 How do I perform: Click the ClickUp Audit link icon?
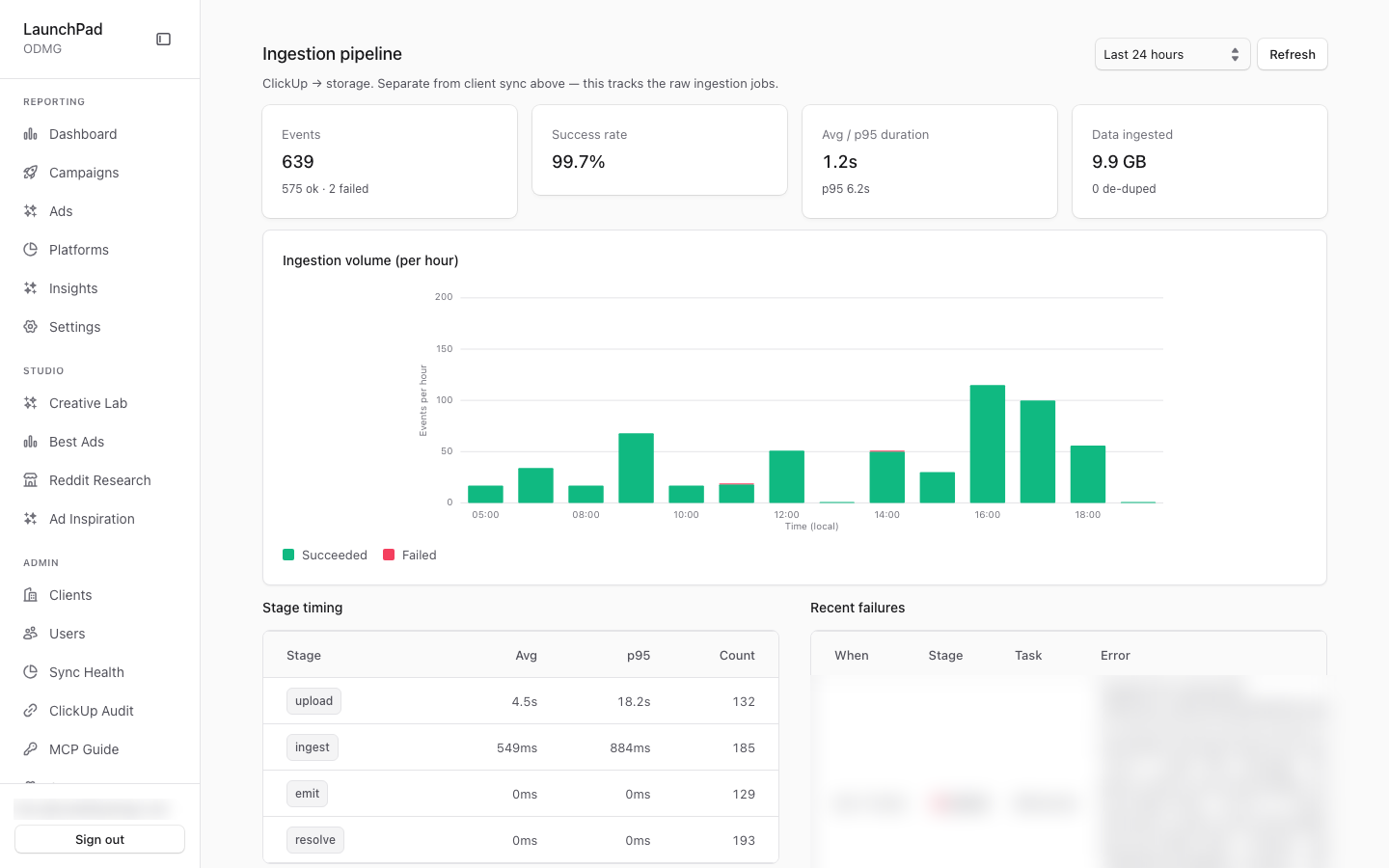pos(31,711)
